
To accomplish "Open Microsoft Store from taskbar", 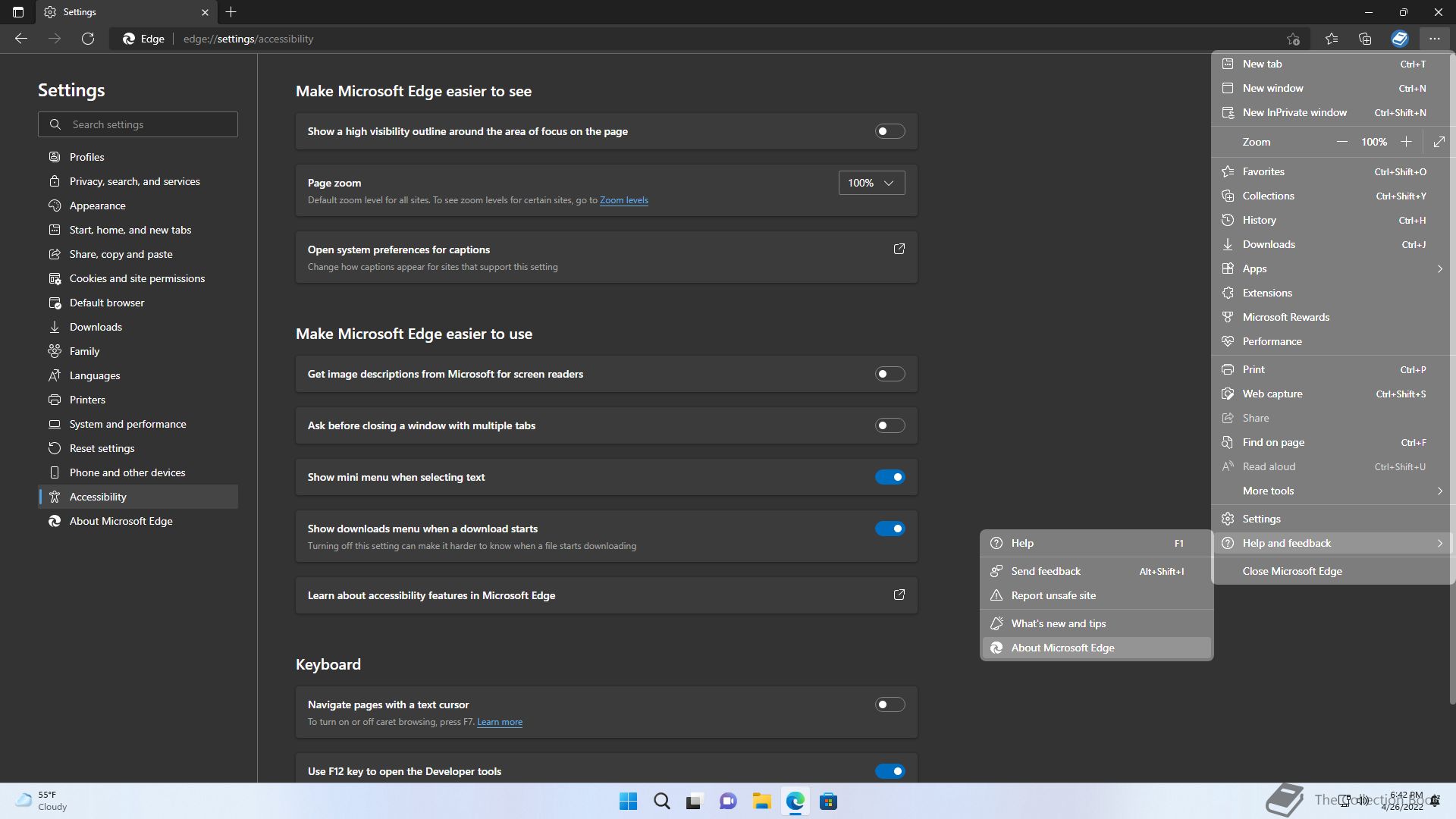I will click(x=828, y=802).
